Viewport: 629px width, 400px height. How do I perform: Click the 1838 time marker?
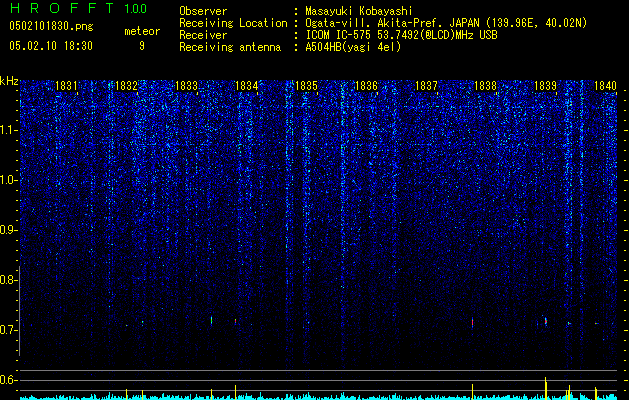(x=485, y=86)
